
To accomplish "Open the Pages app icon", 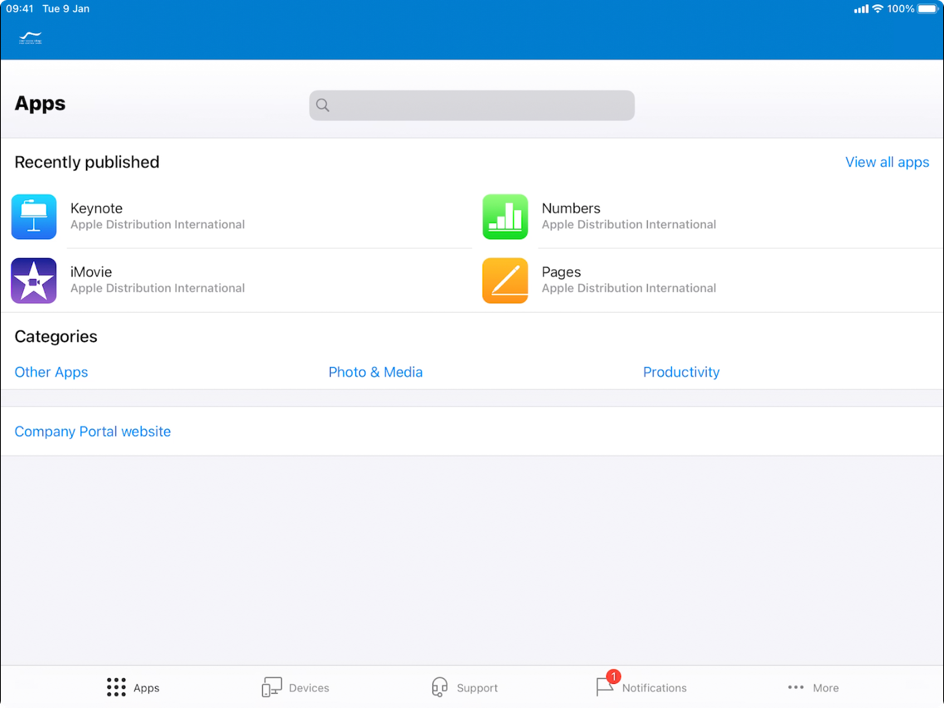I will [505, 281].
